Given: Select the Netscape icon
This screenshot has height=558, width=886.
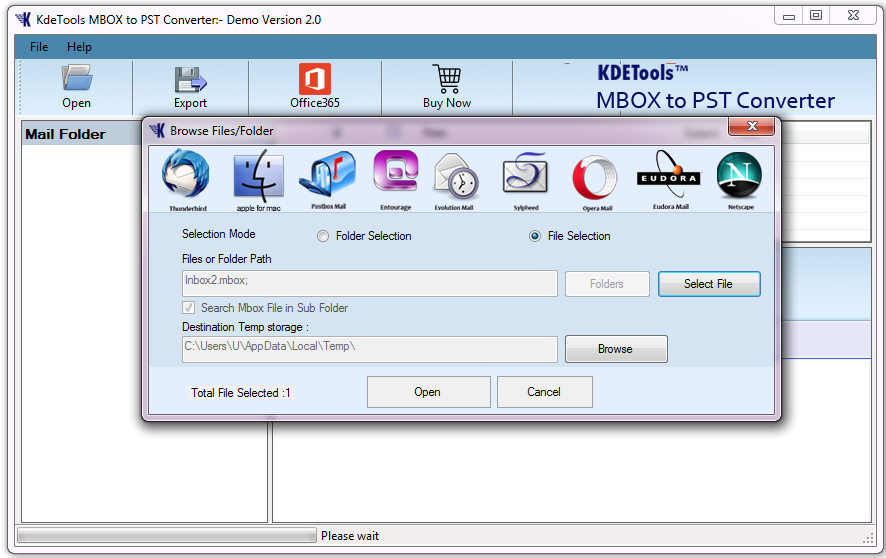Looking at the screenshot, I should click(x=739, y=177).
